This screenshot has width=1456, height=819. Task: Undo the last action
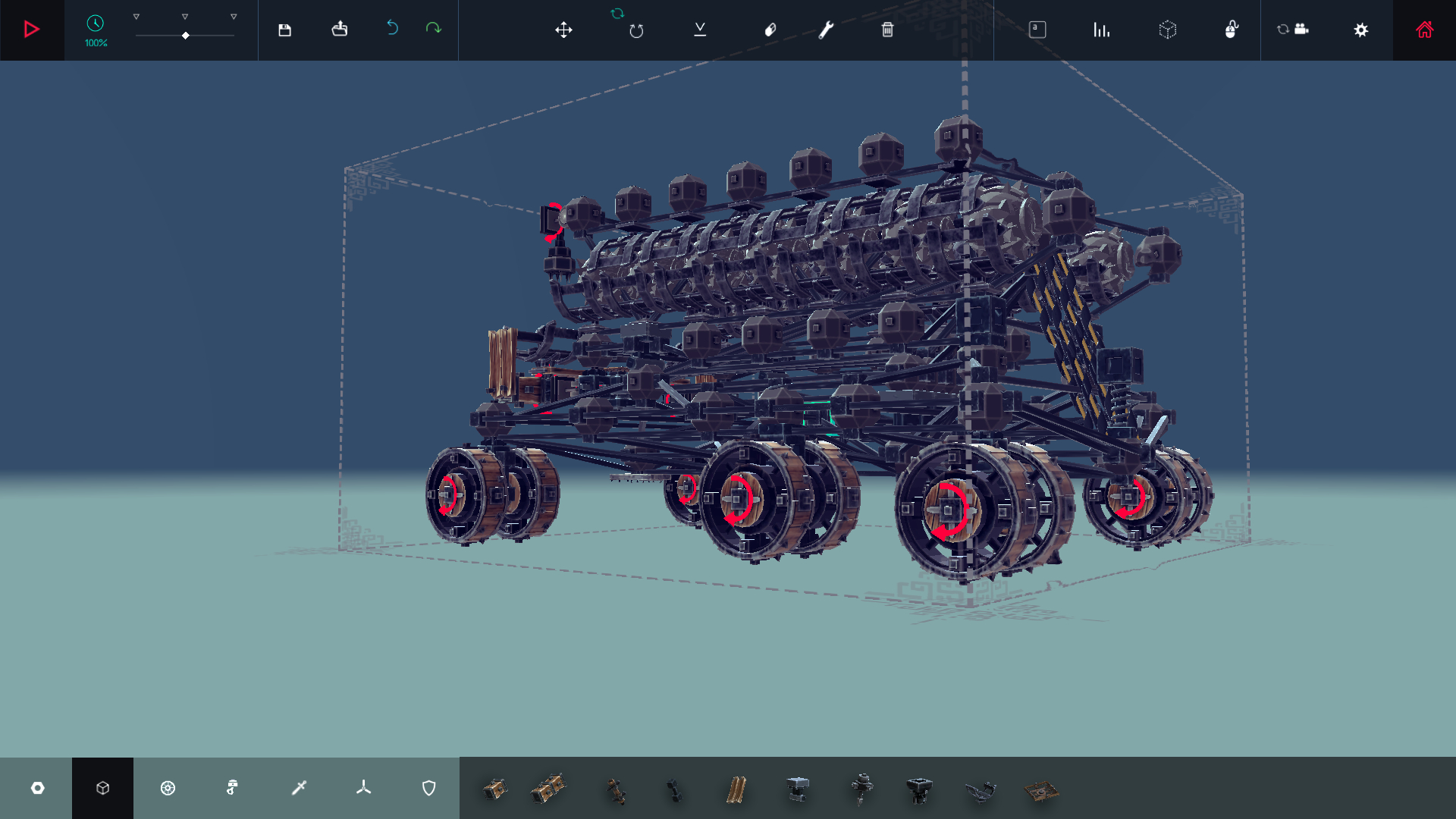(392, 28)
